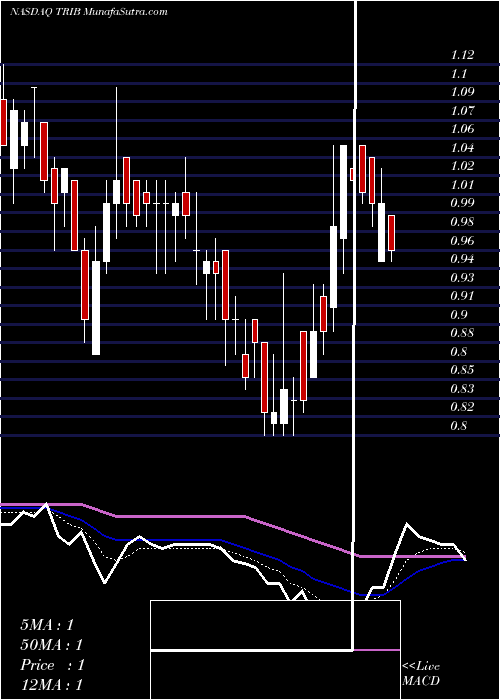Viewport: 500px width, 700px height.
Task: Click the 50MA : 1 legend entry
Action: tap(51, 645)
